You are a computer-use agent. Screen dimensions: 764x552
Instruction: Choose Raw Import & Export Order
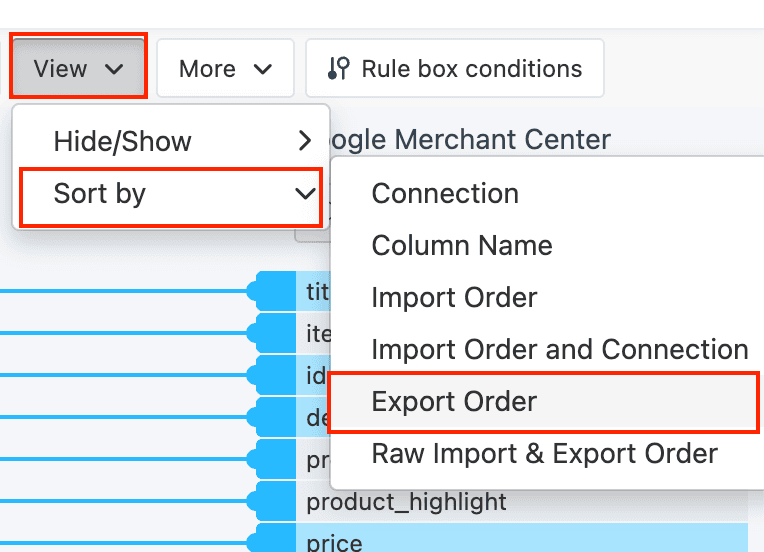pos(544,454)
